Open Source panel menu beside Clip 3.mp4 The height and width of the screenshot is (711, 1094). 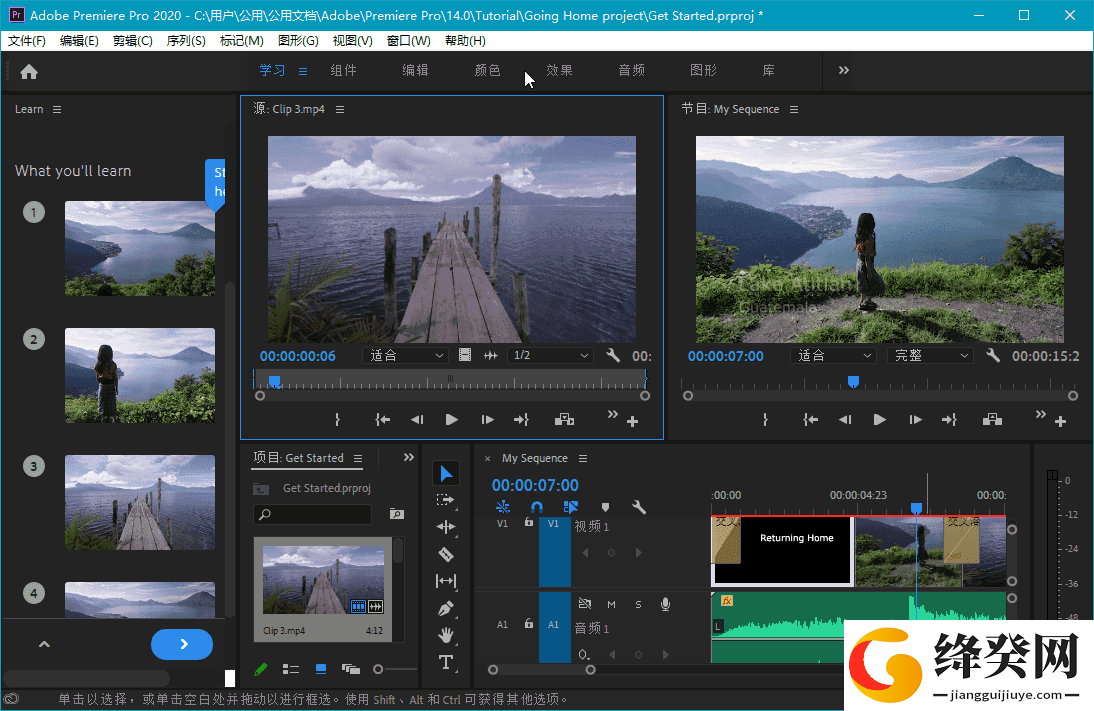pyautogui.click(x=340, y=110)
